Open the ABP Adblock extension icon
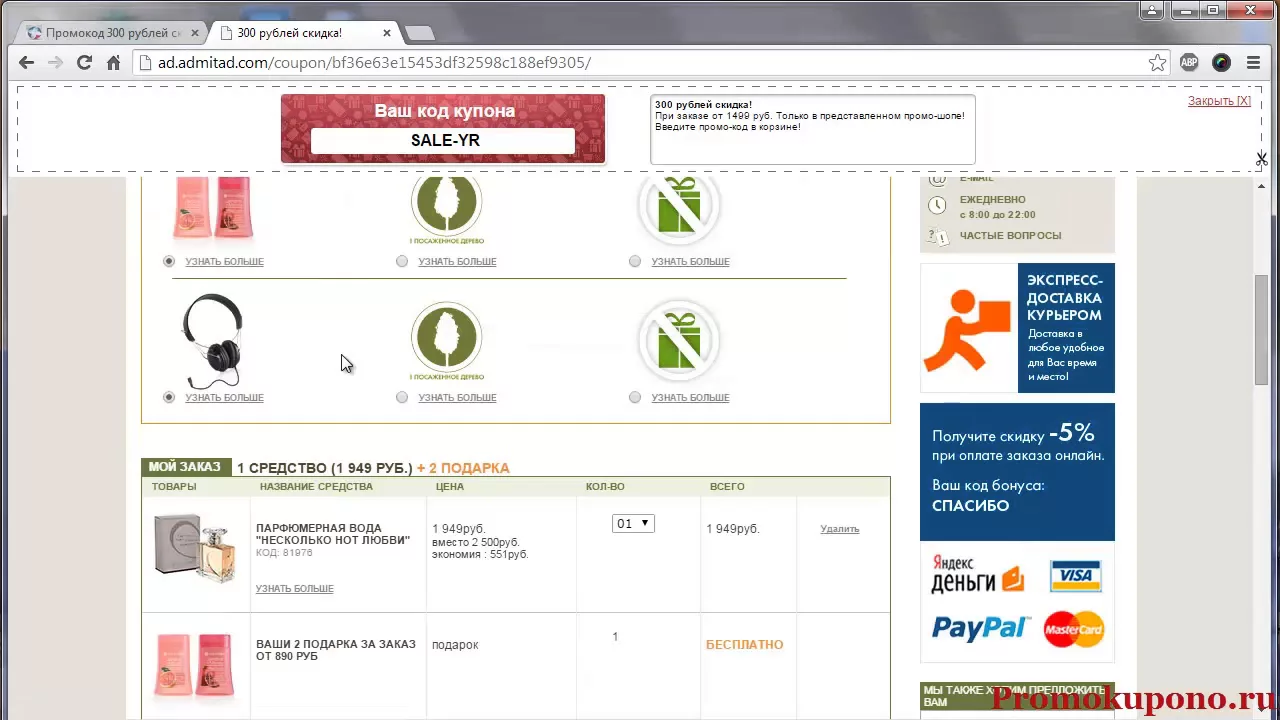 click(x=1189, y=63)
